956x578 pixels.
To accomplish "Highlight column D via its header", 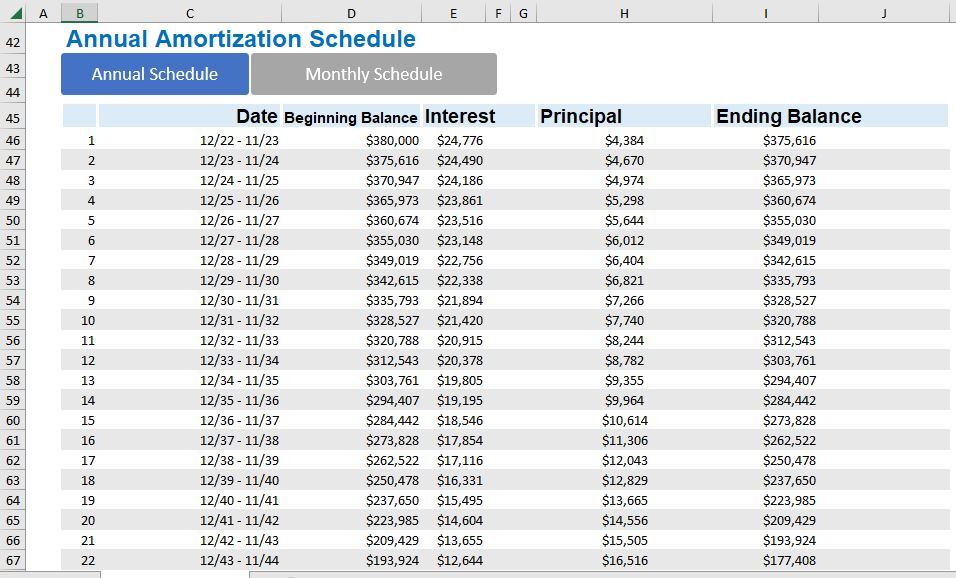I will (x=351, y=13).
